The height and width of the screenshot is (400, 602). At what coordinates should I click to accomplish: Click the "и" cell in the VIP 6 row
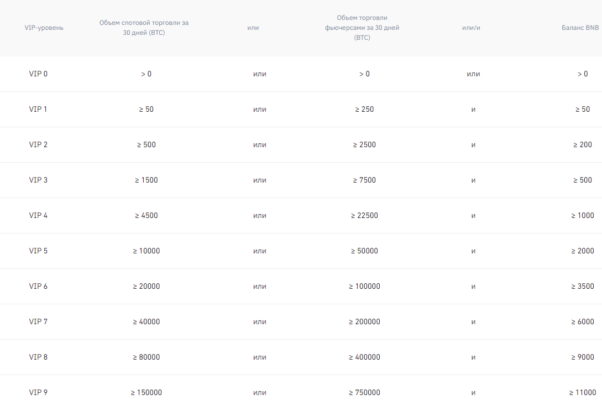tap(473, 286)
